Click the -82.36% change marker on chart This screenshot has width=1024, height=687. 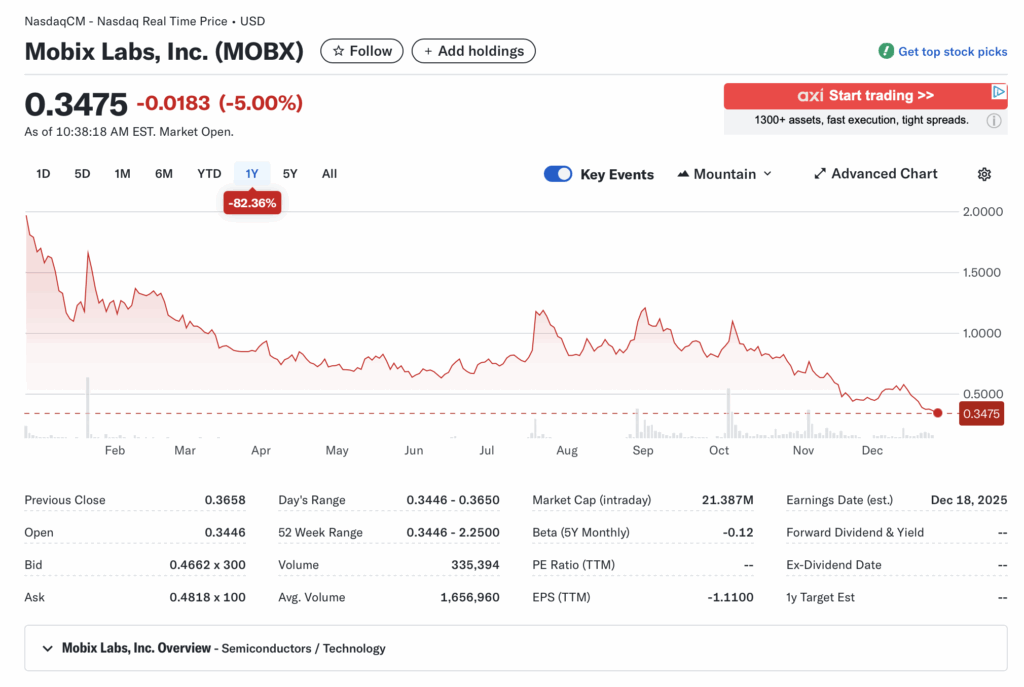(251, 201)
